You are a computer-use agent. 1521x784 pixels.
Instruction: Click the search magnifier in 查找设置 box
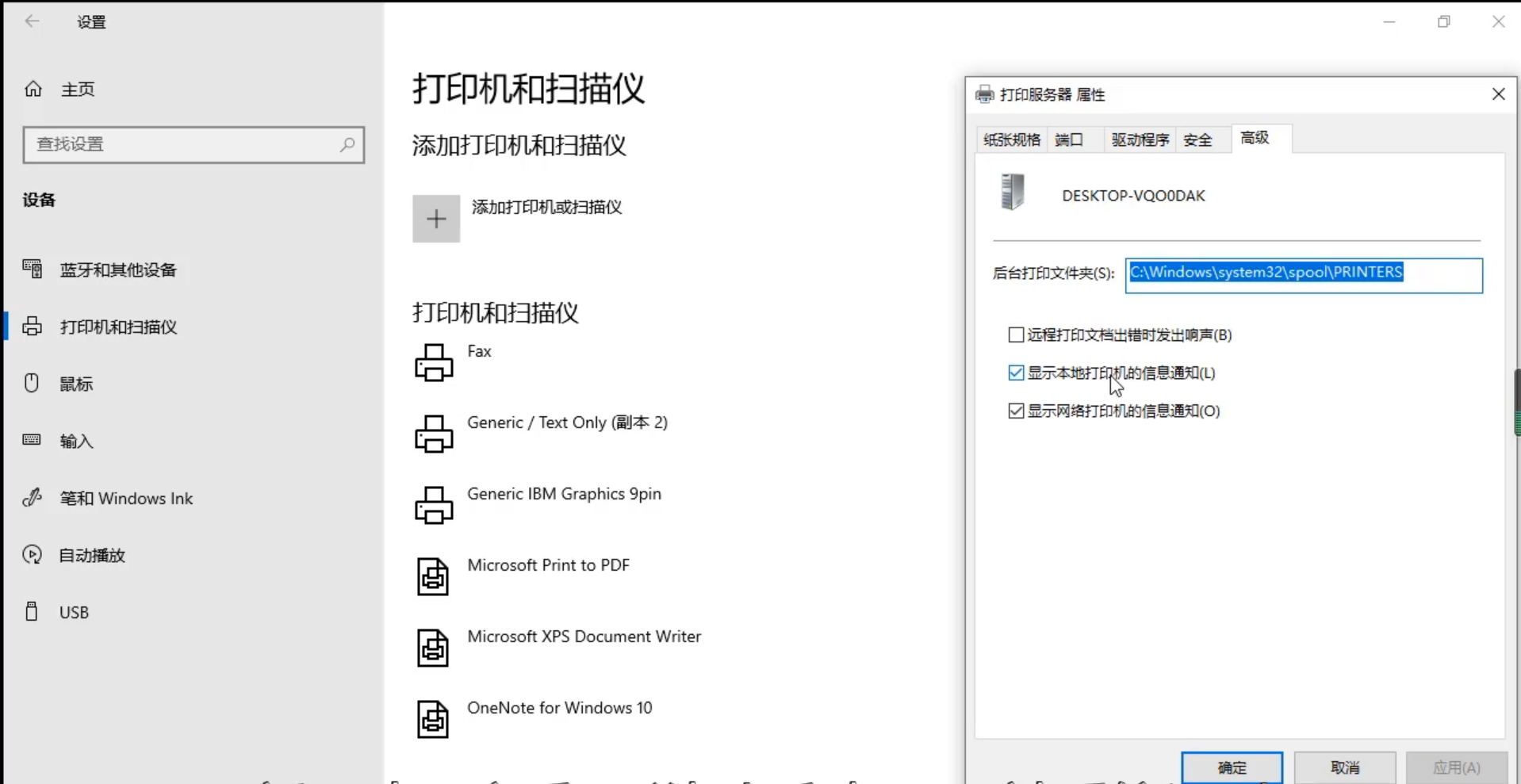(347, 144)
